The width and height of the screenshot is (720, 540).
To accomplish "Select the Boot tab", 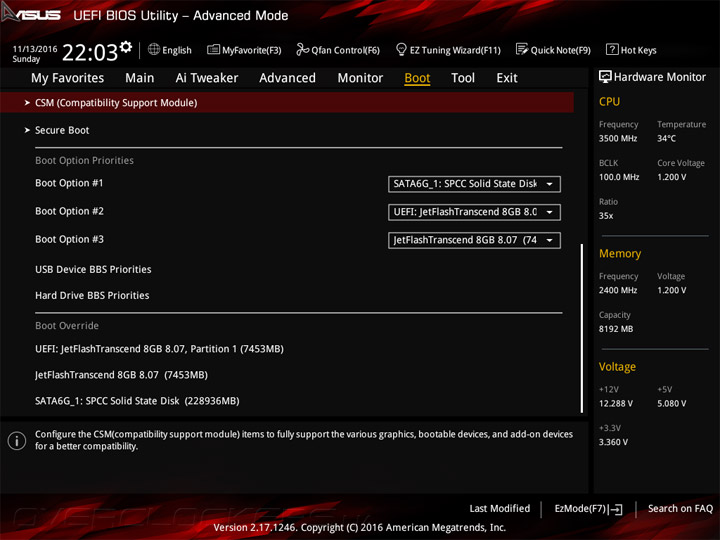I will [x=417, y=78].
